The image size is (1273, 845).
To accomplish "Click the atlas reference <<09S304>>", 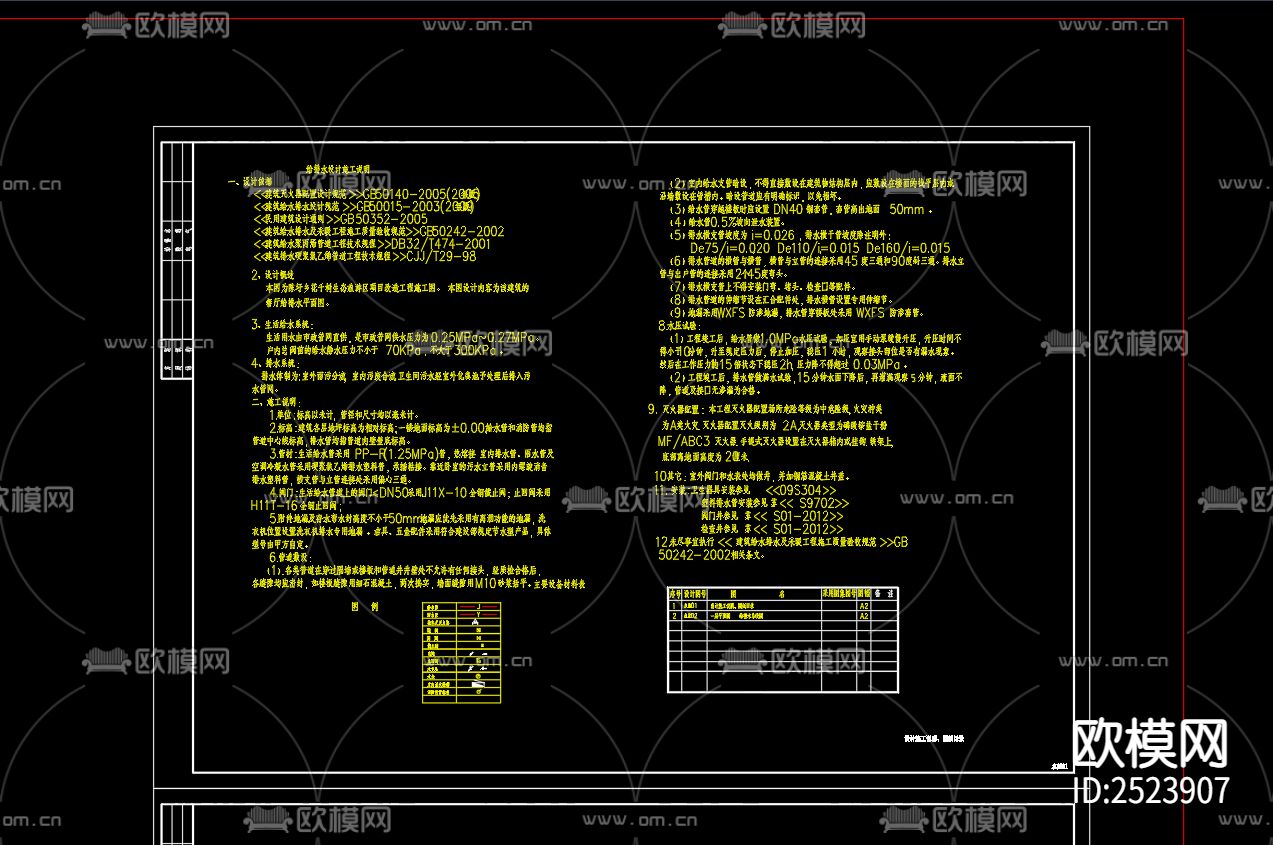I will point(801,491).
